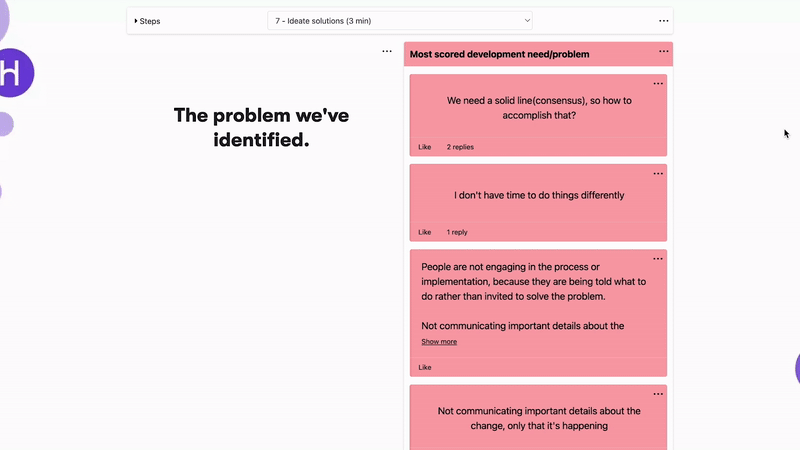Open the top toolbar three-dot options menu
Viewport: 800px width, 450px height.
pos(663,21)
